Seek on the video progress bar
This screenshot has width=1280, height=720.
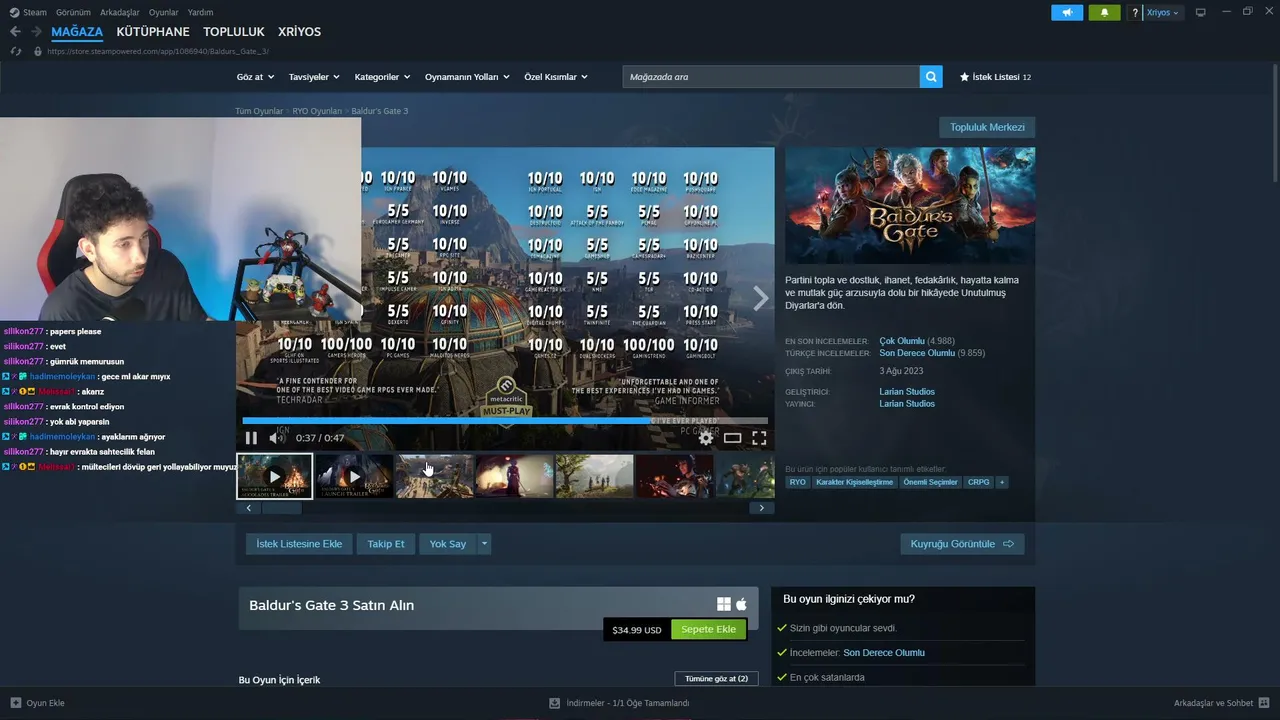pyautogui.click(x=505, y=421)
